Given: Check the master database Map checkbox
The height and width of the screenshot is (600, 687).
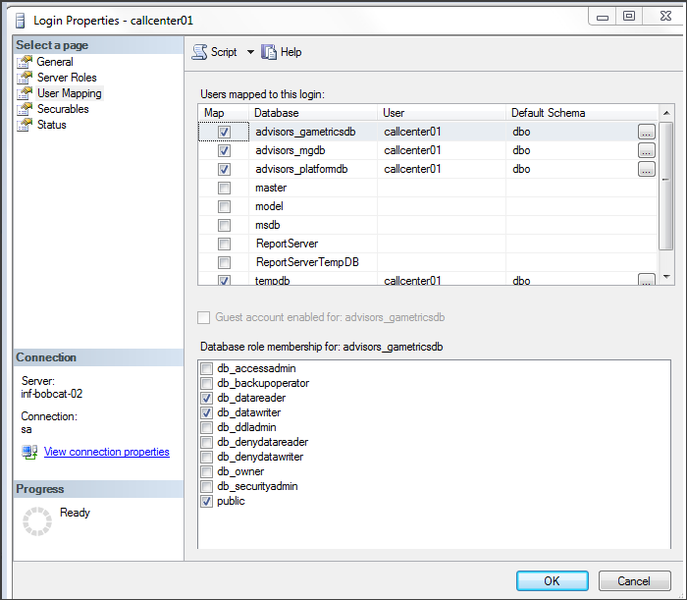Looking at the screenshot, I should pyautogui.click(x=224, y=188).
